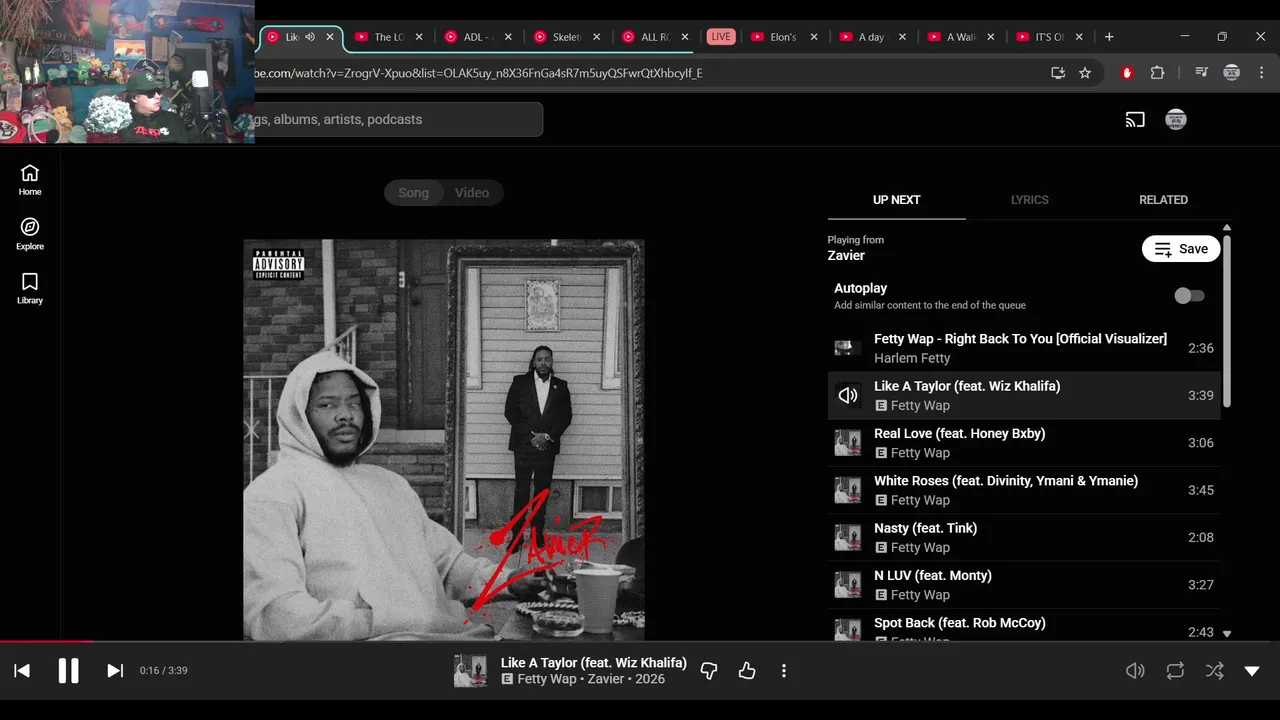The height and width of the screenshot is (720, 1280).
Task: Skip to the previous track
Action: click(22, 671)
